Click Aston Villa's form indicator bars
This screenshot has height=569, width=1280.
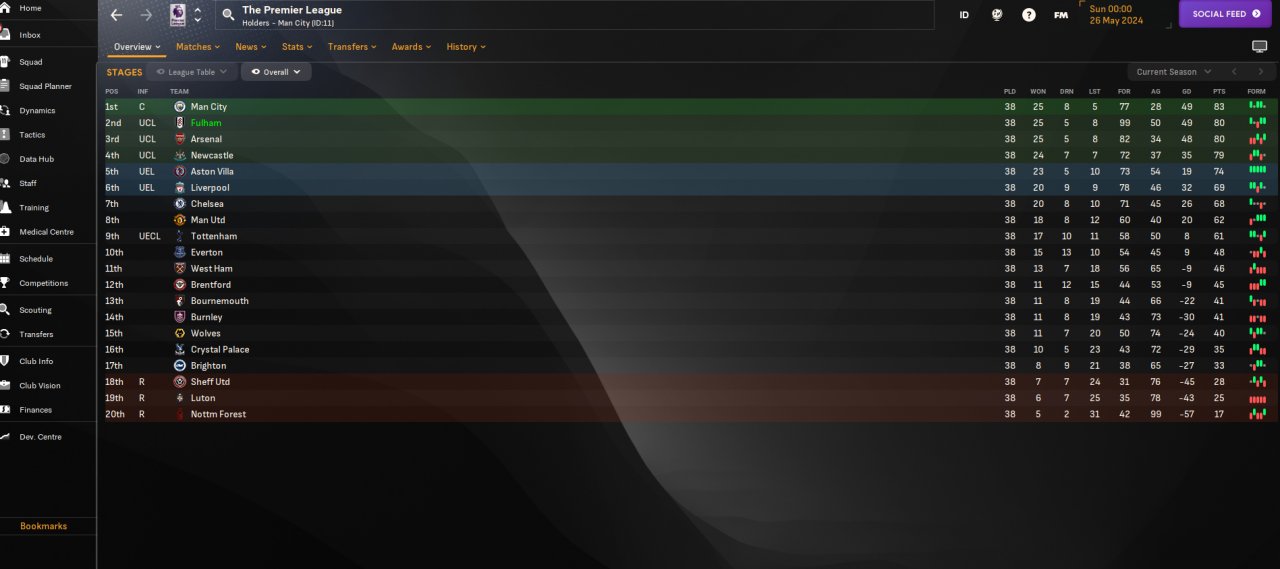1257,171
